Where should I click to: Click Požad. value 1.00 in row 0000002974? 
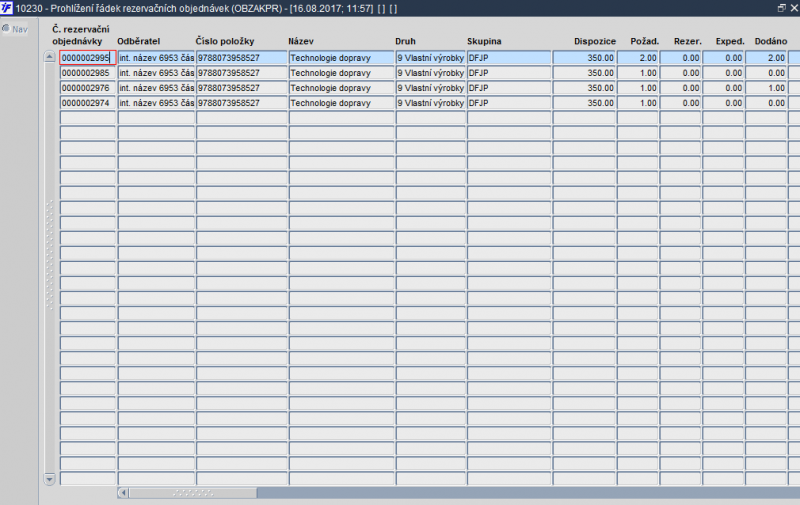point(638,103)
